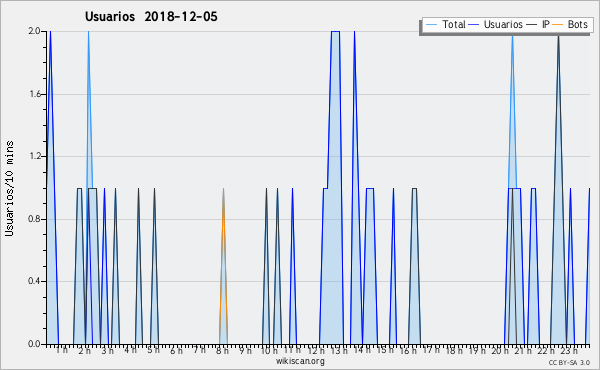The height and width of the screenshot is (370, 600).
Task: Click the '9 h' x-axis label
Action: point(246,351)
